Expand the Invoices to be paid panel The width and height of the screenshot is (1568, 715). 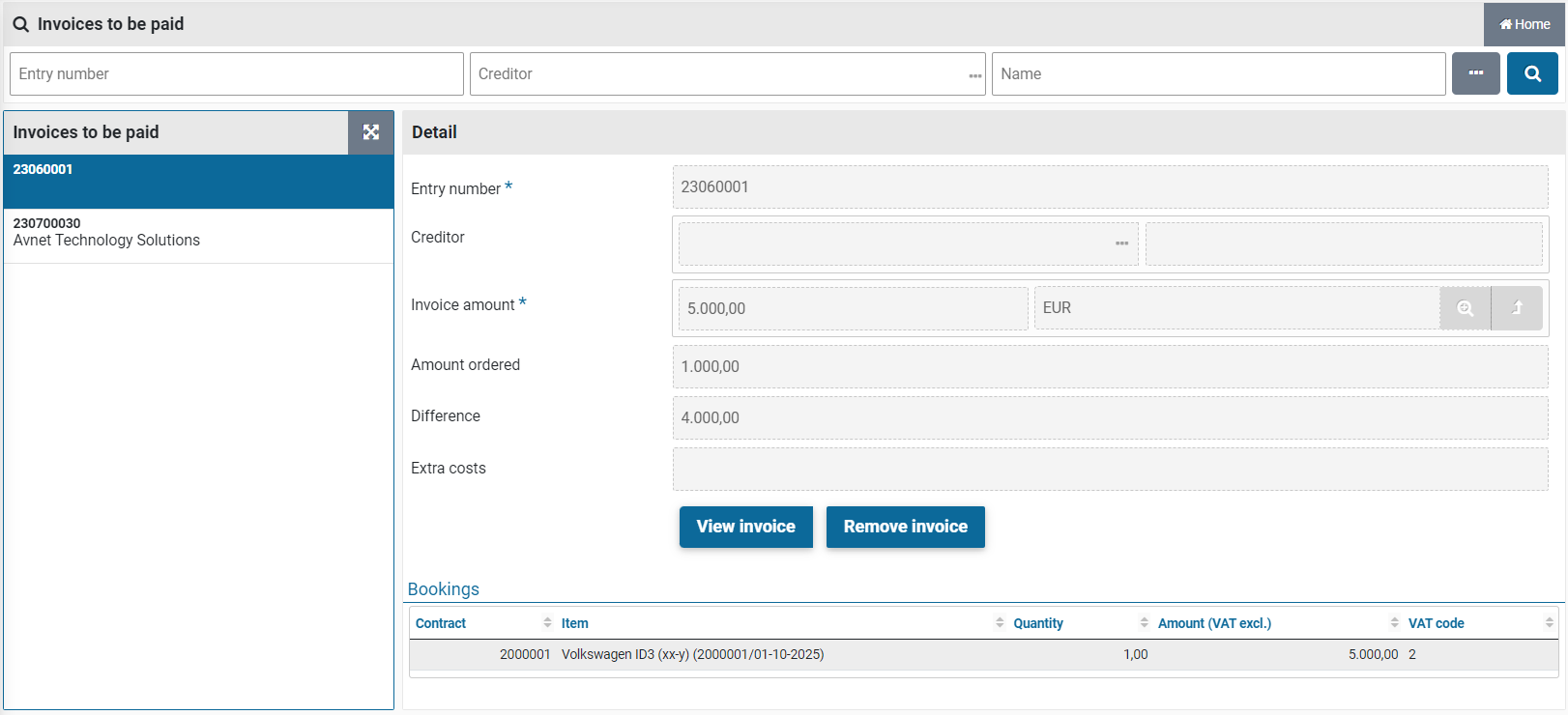pos(370,132)
